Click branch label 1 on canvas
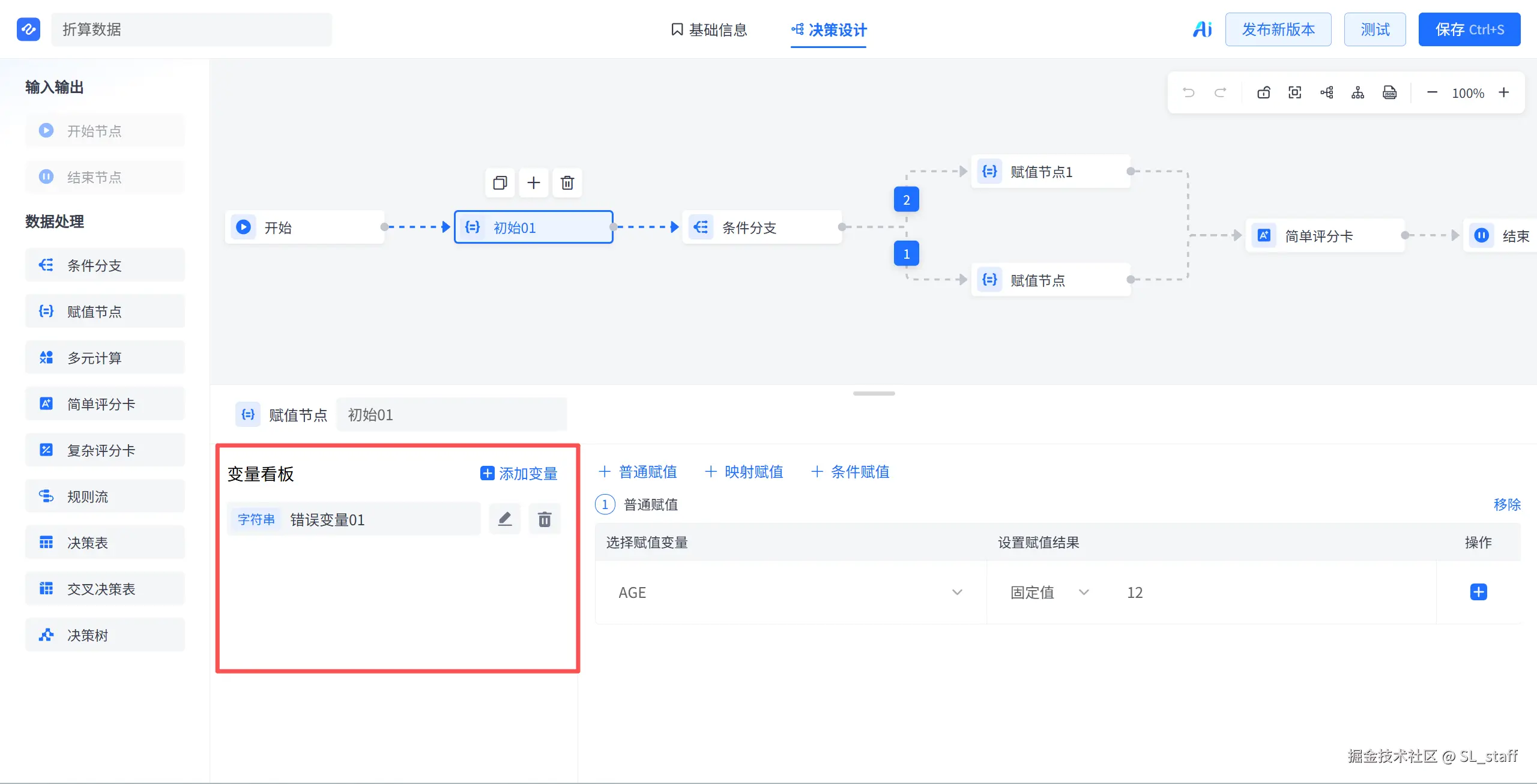Screen dimensions: 1537x784 point(907,254)
